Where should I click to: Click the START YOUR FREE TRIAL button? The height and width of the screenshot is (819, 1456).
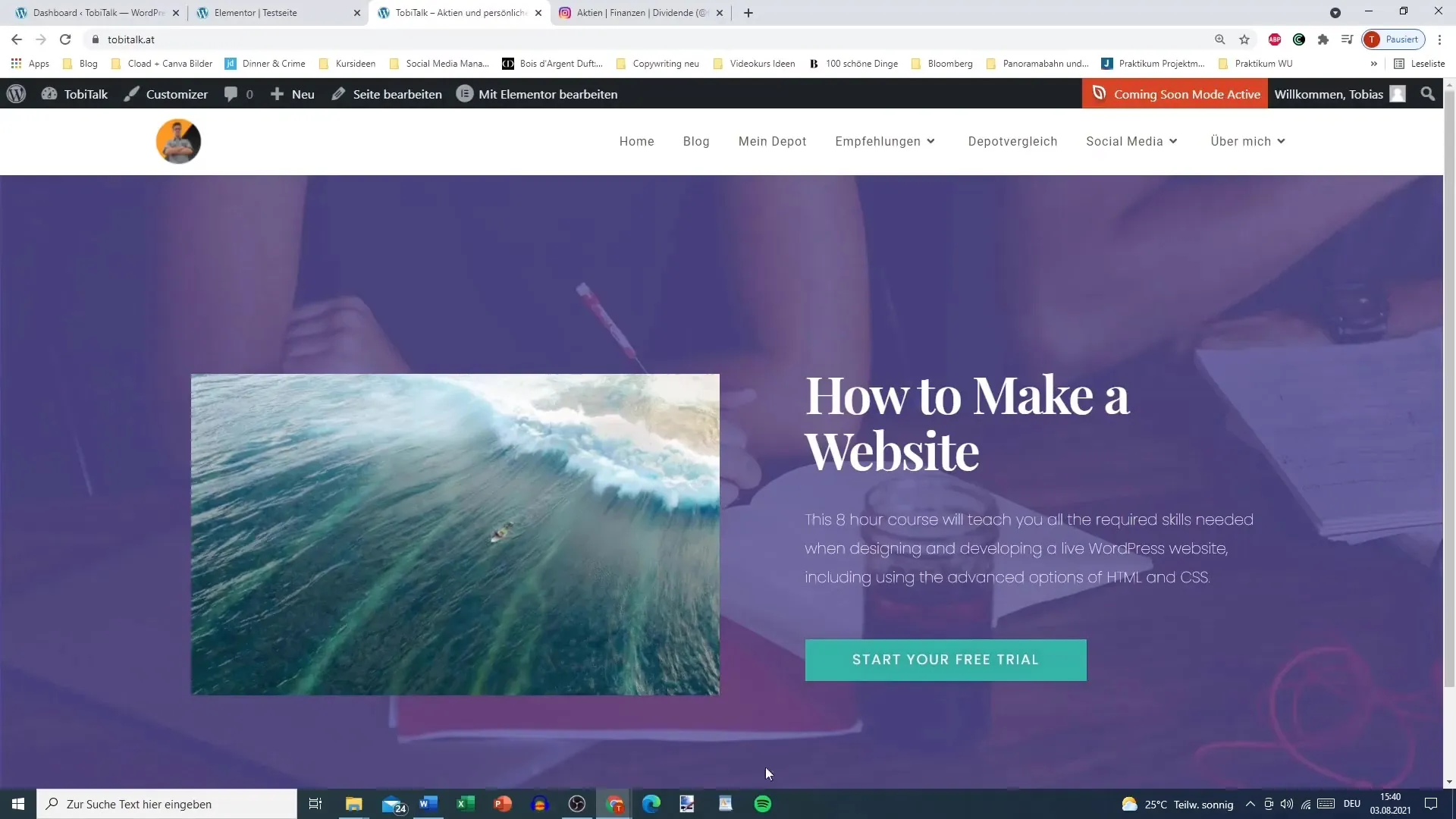pos(946,659)
